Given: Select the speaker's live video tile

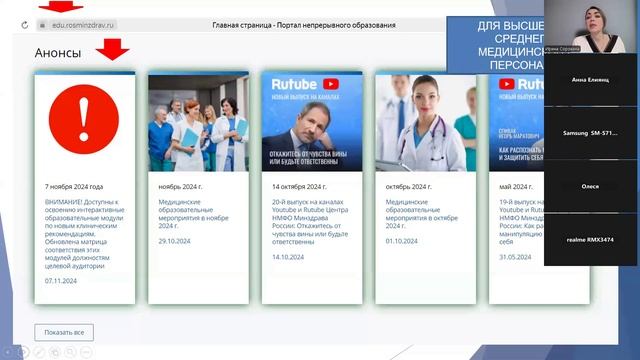Looking at the screenshot, I should [x=590, y=27].
